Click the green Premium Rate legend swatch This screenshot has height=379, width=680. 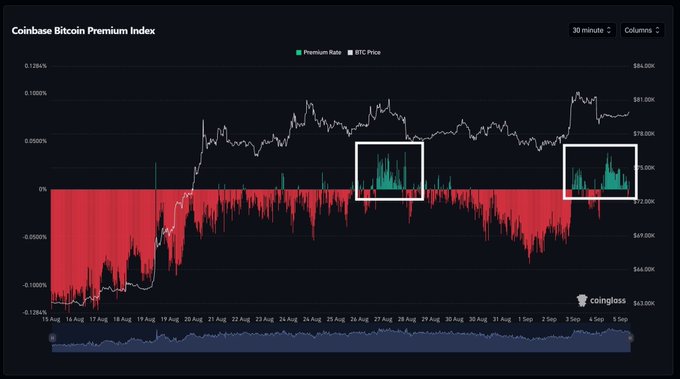click(298, 52)
